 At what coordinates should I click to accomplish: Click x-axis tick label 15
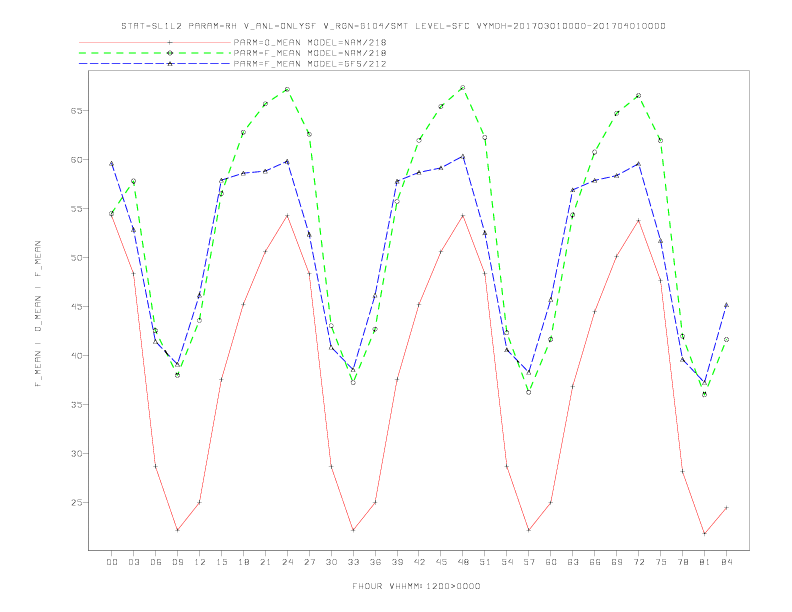point(222,562)
